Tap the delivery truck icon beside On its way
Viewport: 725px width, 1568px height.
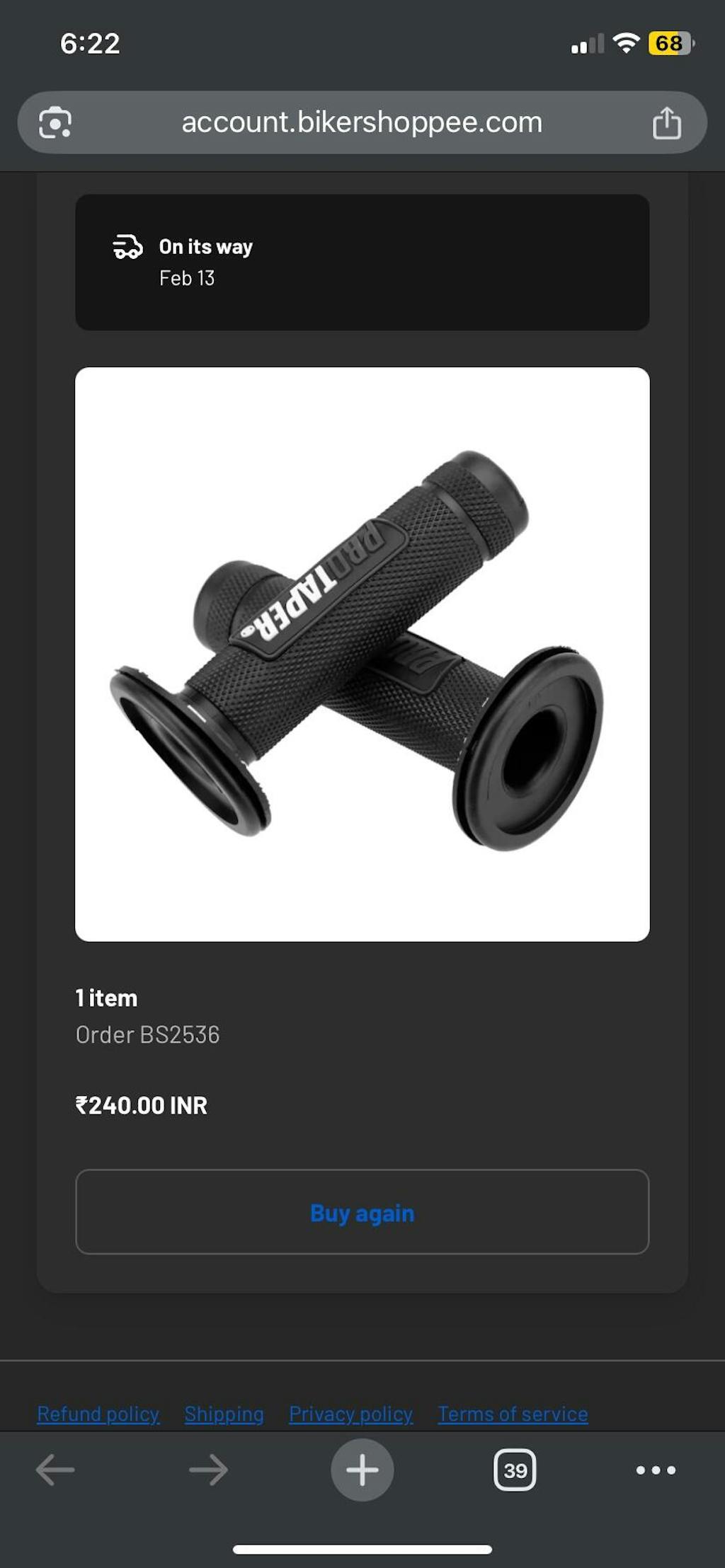click(127, 247)
